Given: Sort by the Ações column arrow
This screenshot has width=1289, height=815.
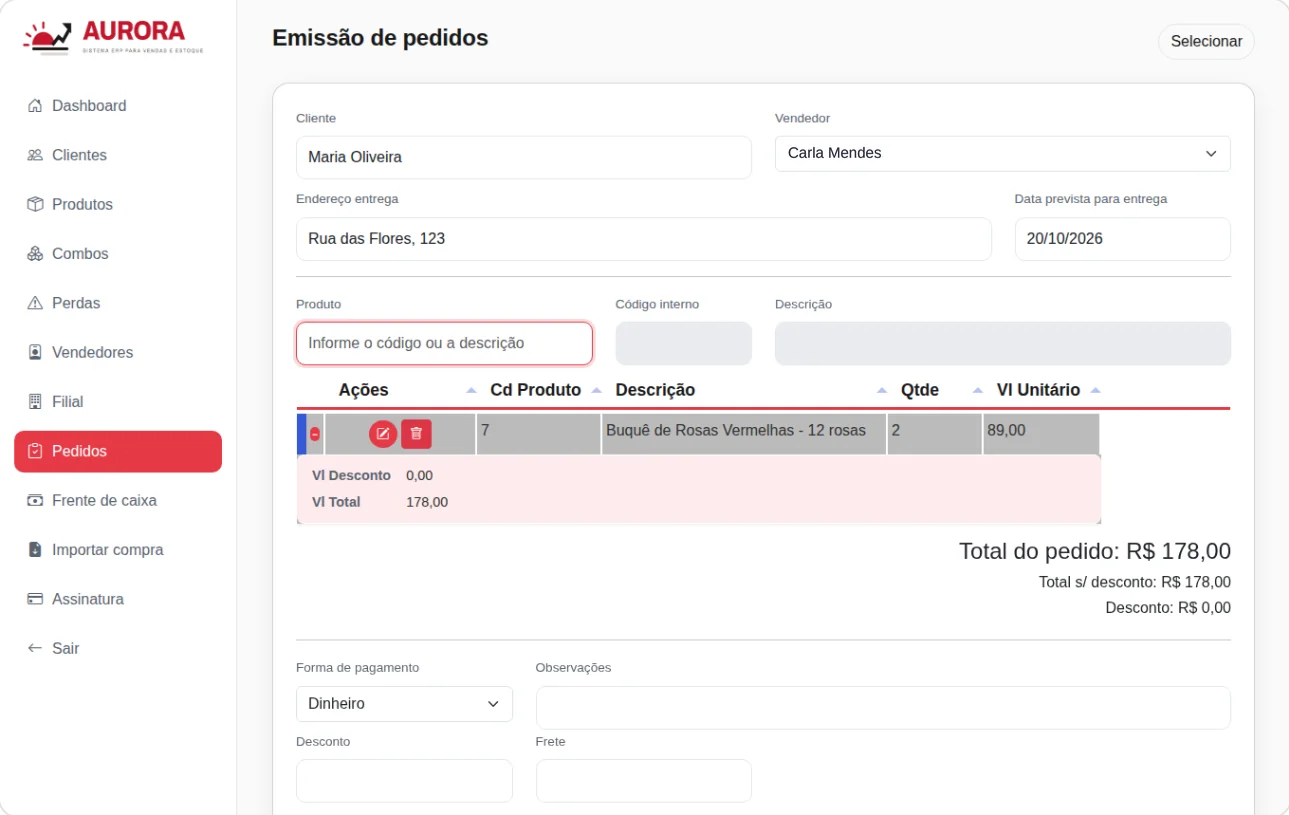Looking at the screenshot, I should pos(472,390).
